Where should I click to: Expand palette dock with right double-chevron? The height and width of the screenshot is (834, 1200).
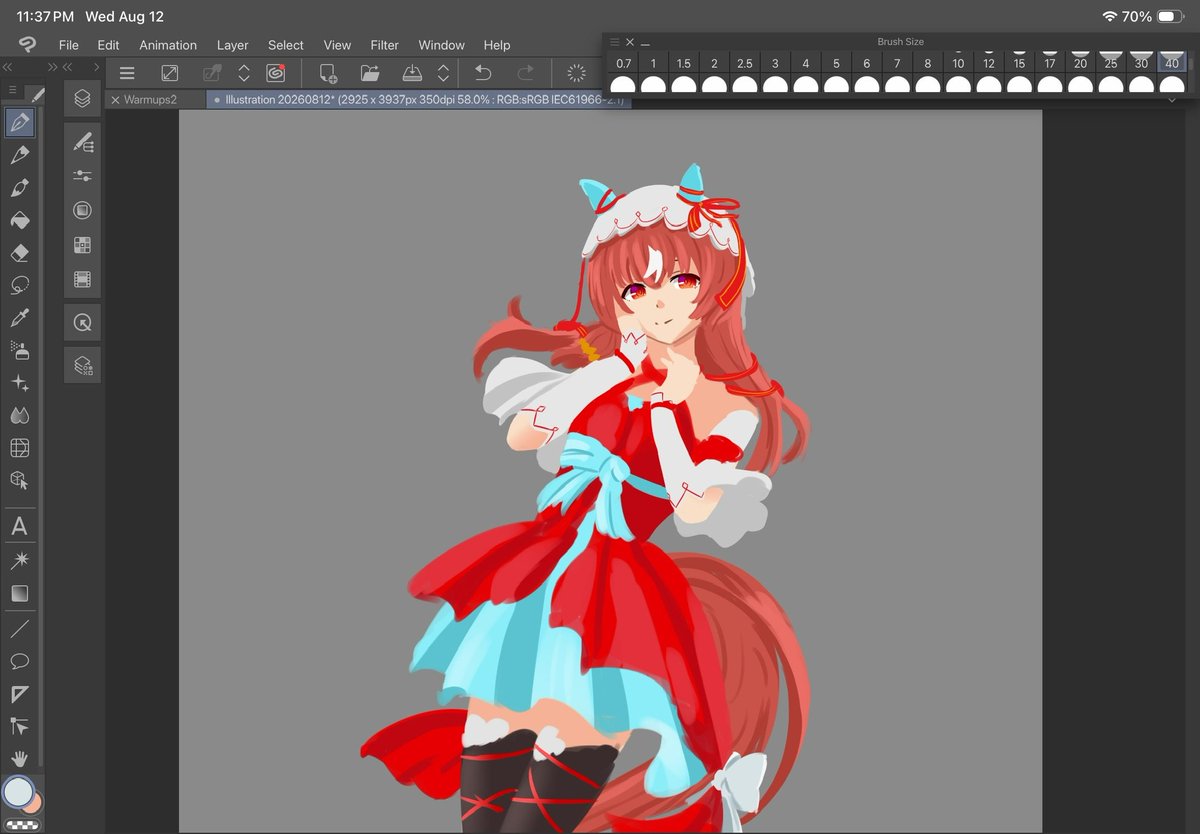tap(52, 67)
